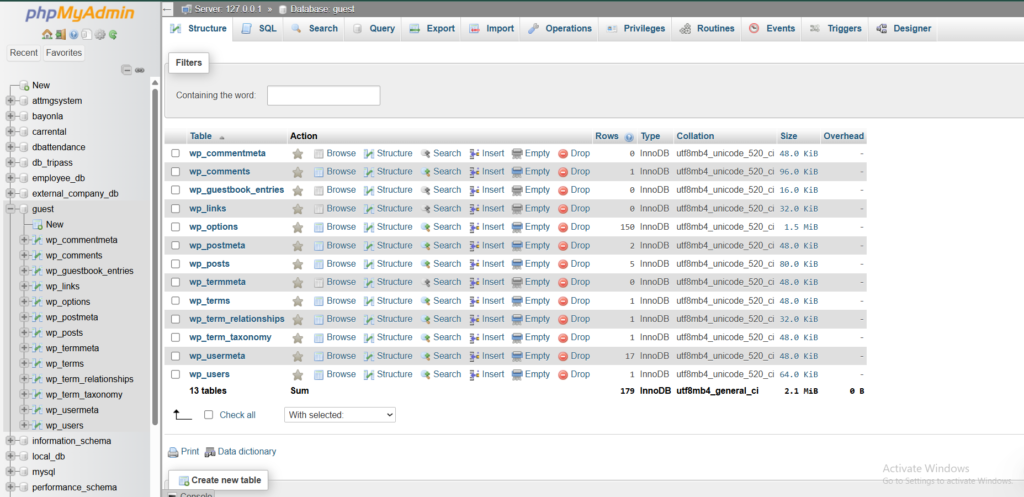The image size is (1024, 497).
Task: Click the red Drop icon for wp_users
Action: pyautogui.click(x=563, y=374)
